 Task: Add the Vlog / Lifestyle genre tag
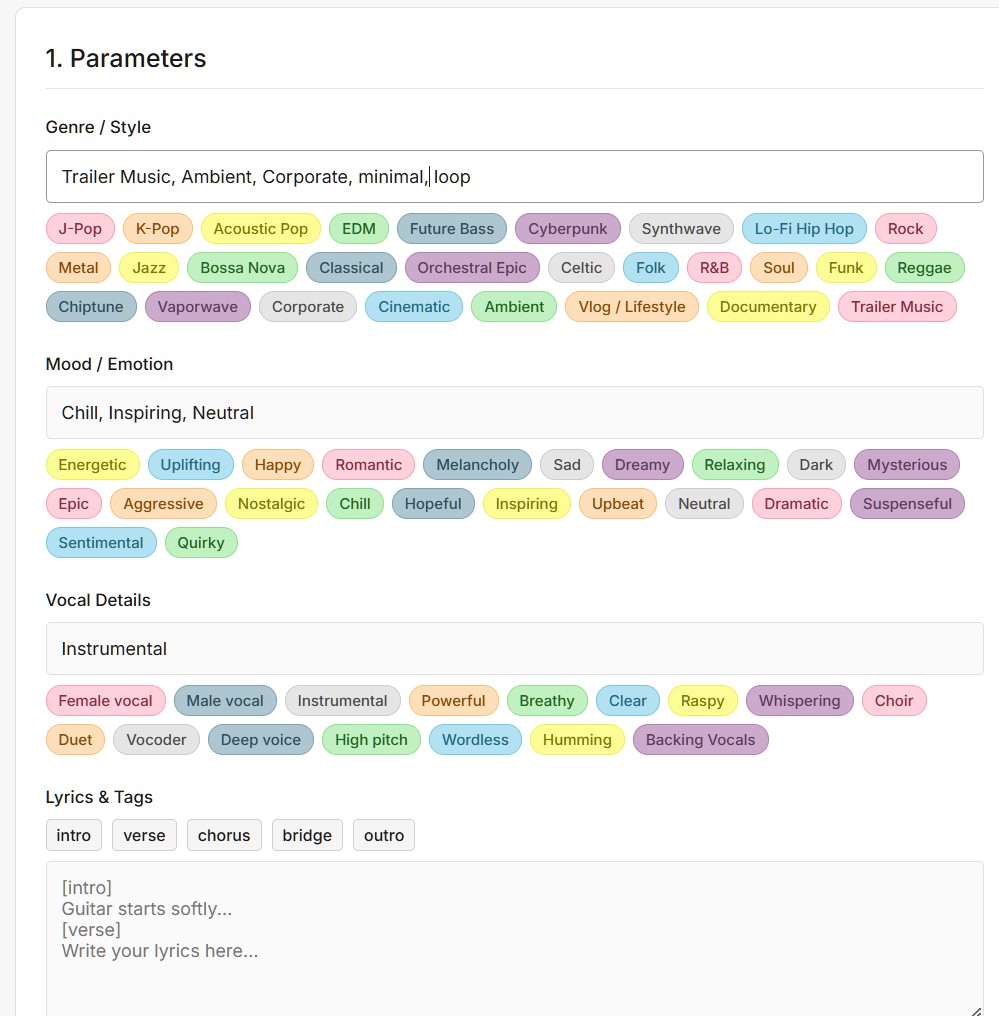click(632, 306)
